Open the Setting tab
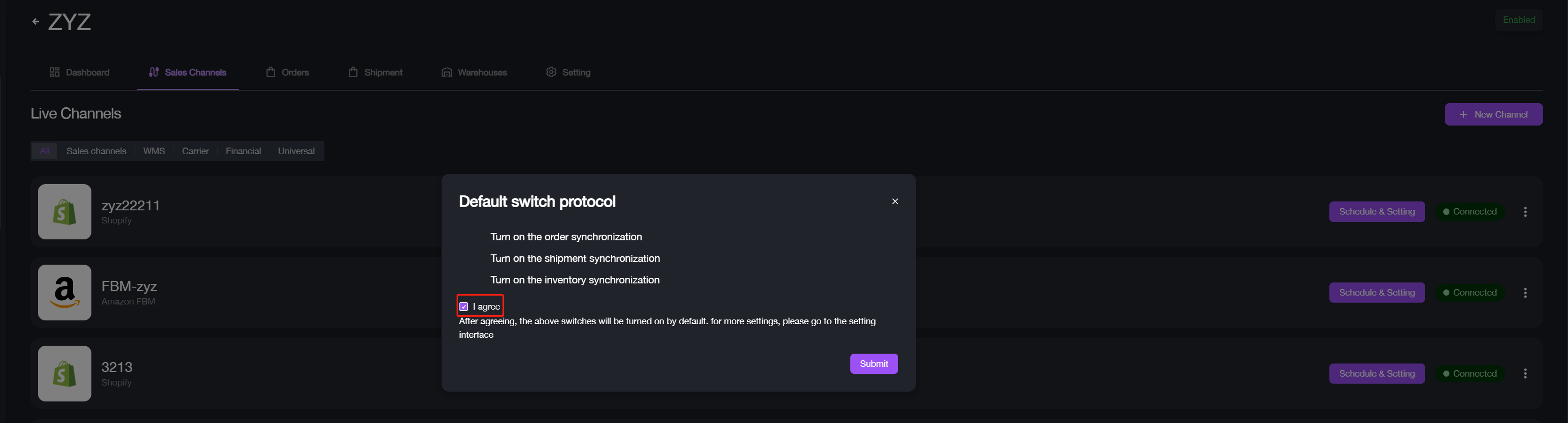1568x423 pixels. 568,73
